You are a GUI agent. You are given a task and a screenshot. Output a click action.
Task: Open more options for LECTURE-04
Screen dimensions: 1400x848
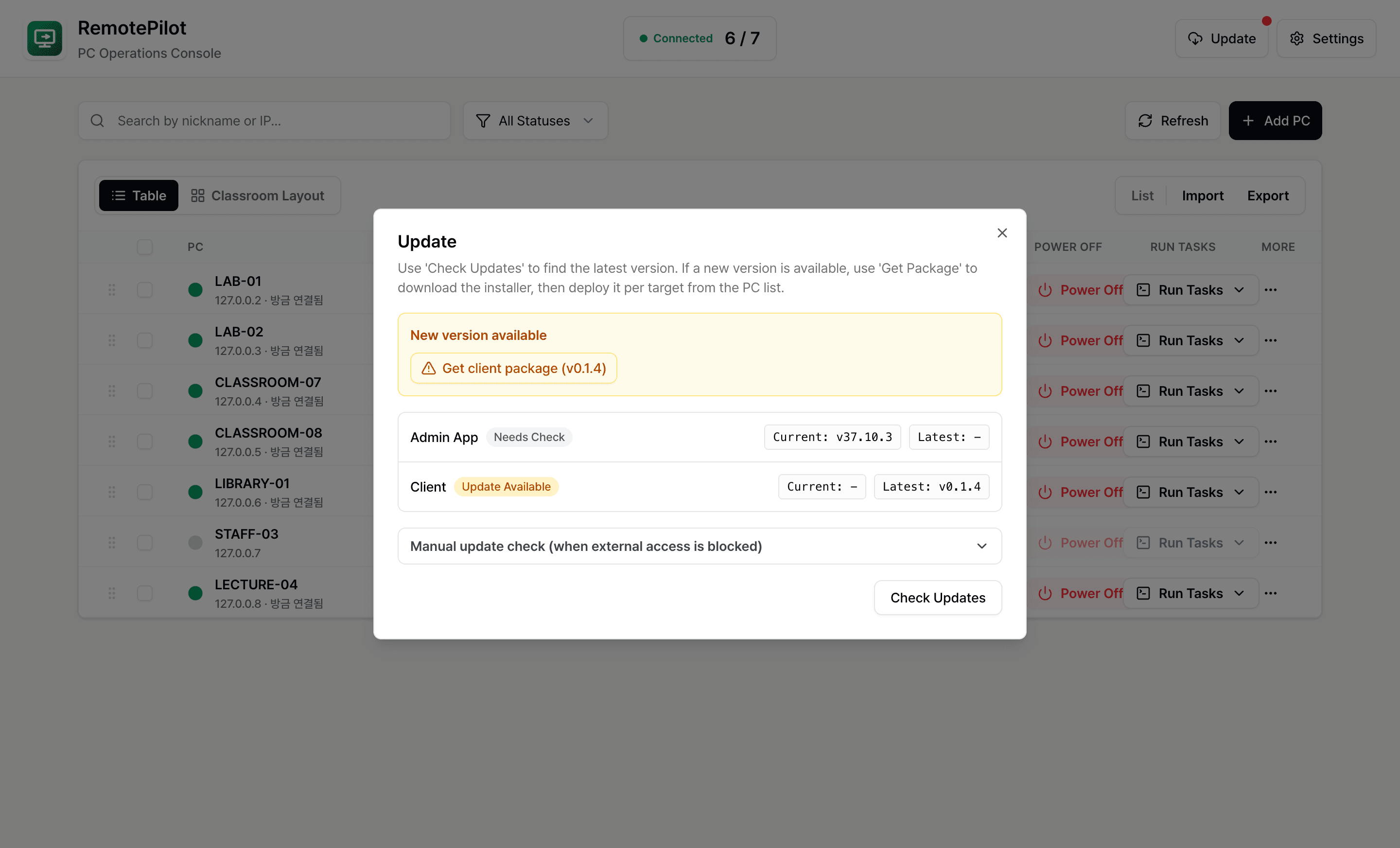coord(1271,593)
